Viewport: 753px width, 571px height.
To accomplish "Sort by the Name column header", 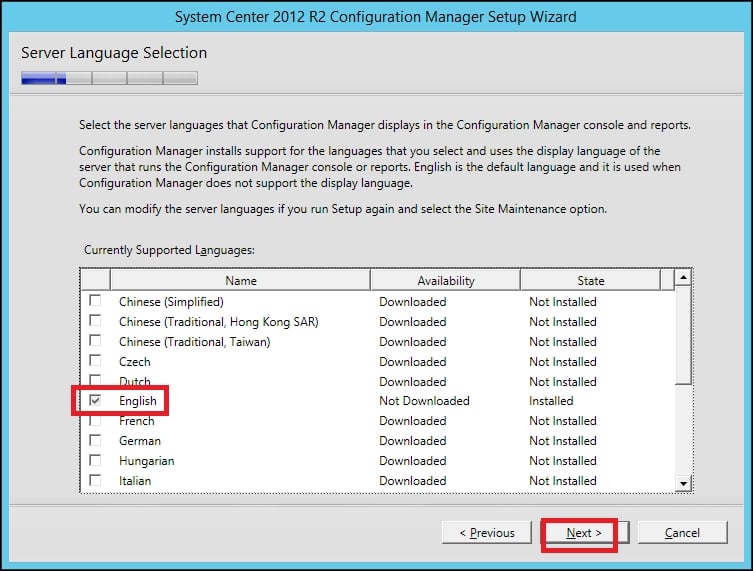I will [241, 280].
